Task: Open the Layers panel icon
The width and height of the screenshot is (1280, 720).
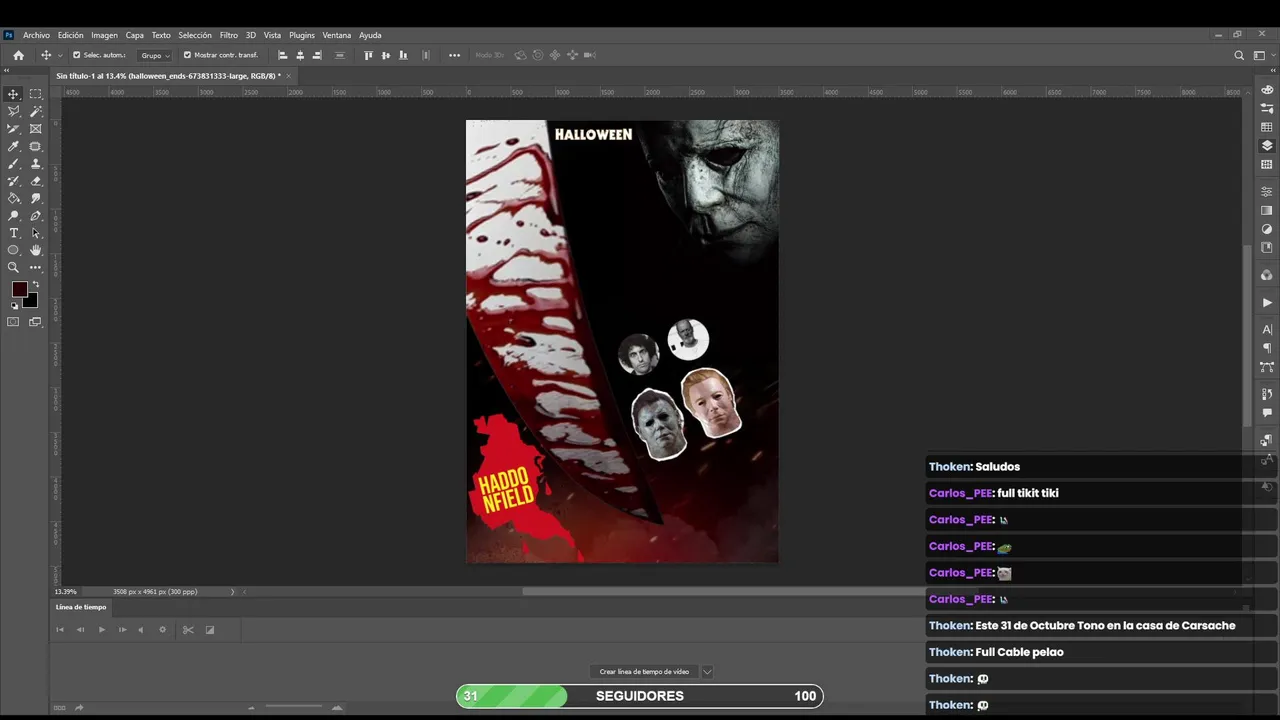Action: pos(1267,146)
